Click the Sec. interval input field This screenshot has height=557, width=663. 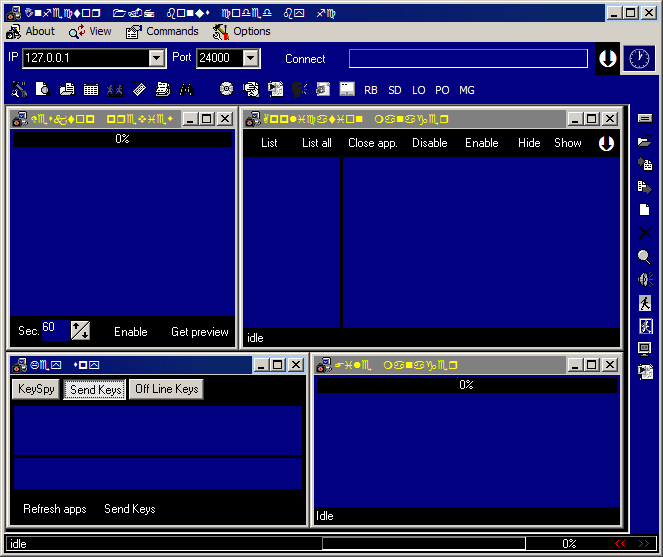click(55, 329)
